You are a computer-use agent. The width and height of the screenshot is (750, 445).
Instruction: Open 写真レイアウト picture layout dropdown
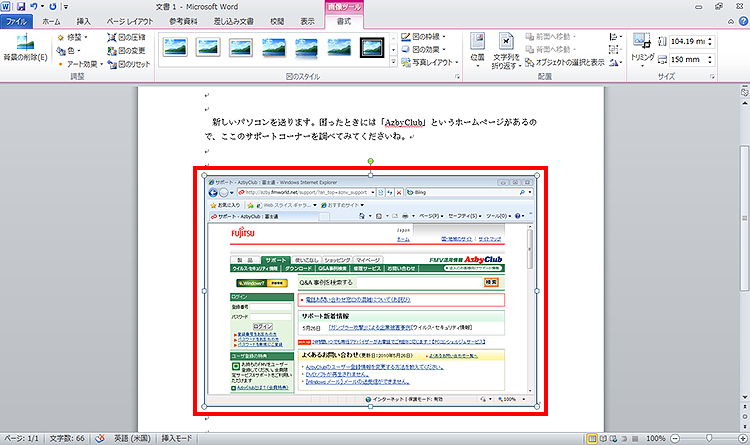click(x=429, y=62)
